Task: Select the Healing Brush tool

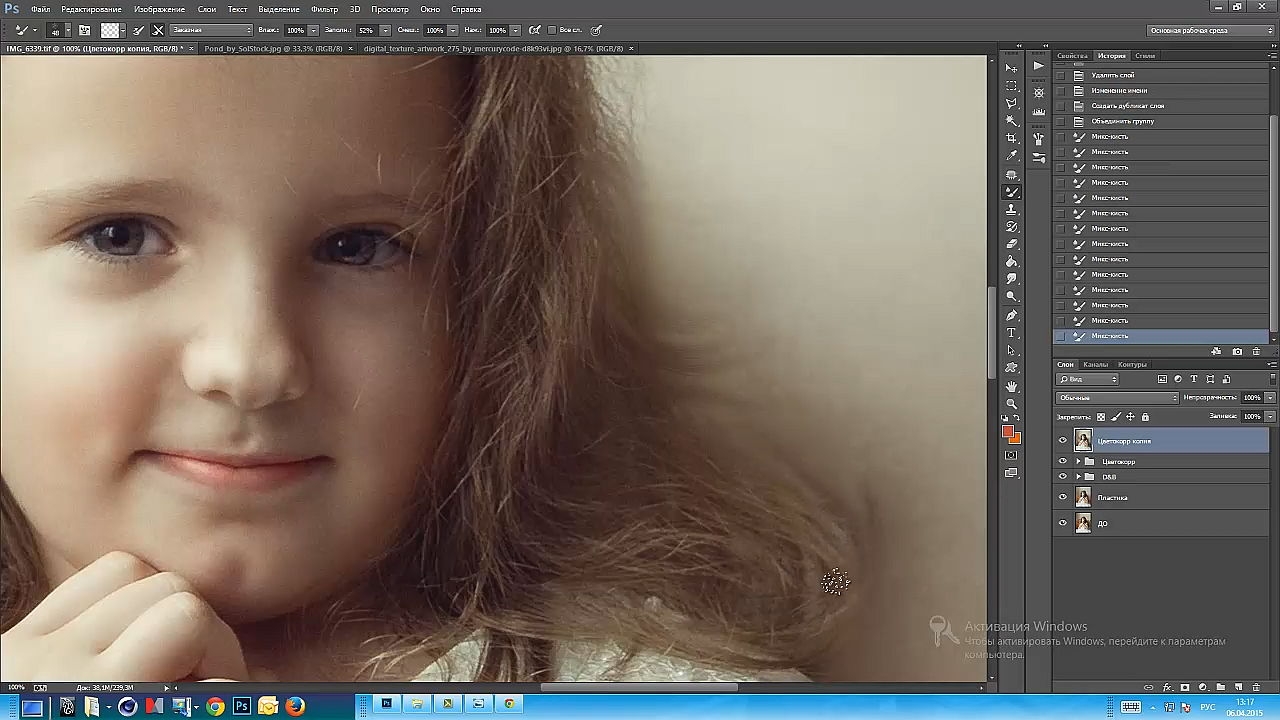Action: [x=1012, y=174]
